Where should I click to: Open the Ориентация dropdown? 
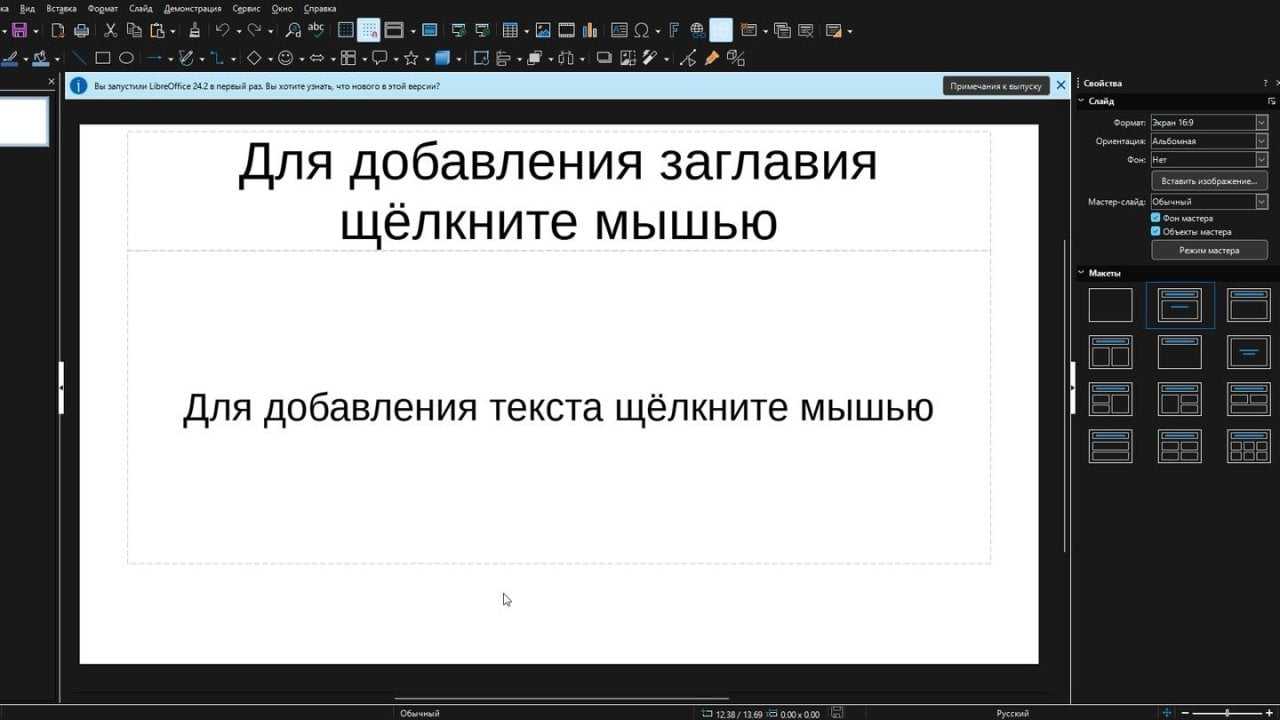(1261, 140)
